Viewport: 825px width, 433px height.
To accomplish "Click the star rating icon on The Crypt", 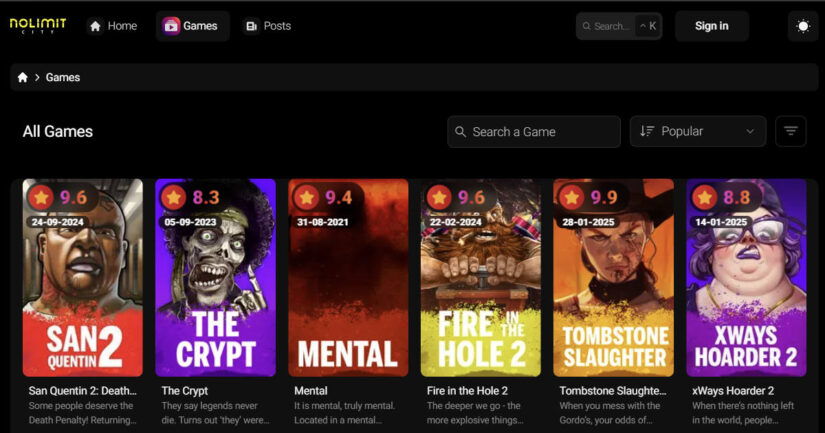I will point(174,197).
